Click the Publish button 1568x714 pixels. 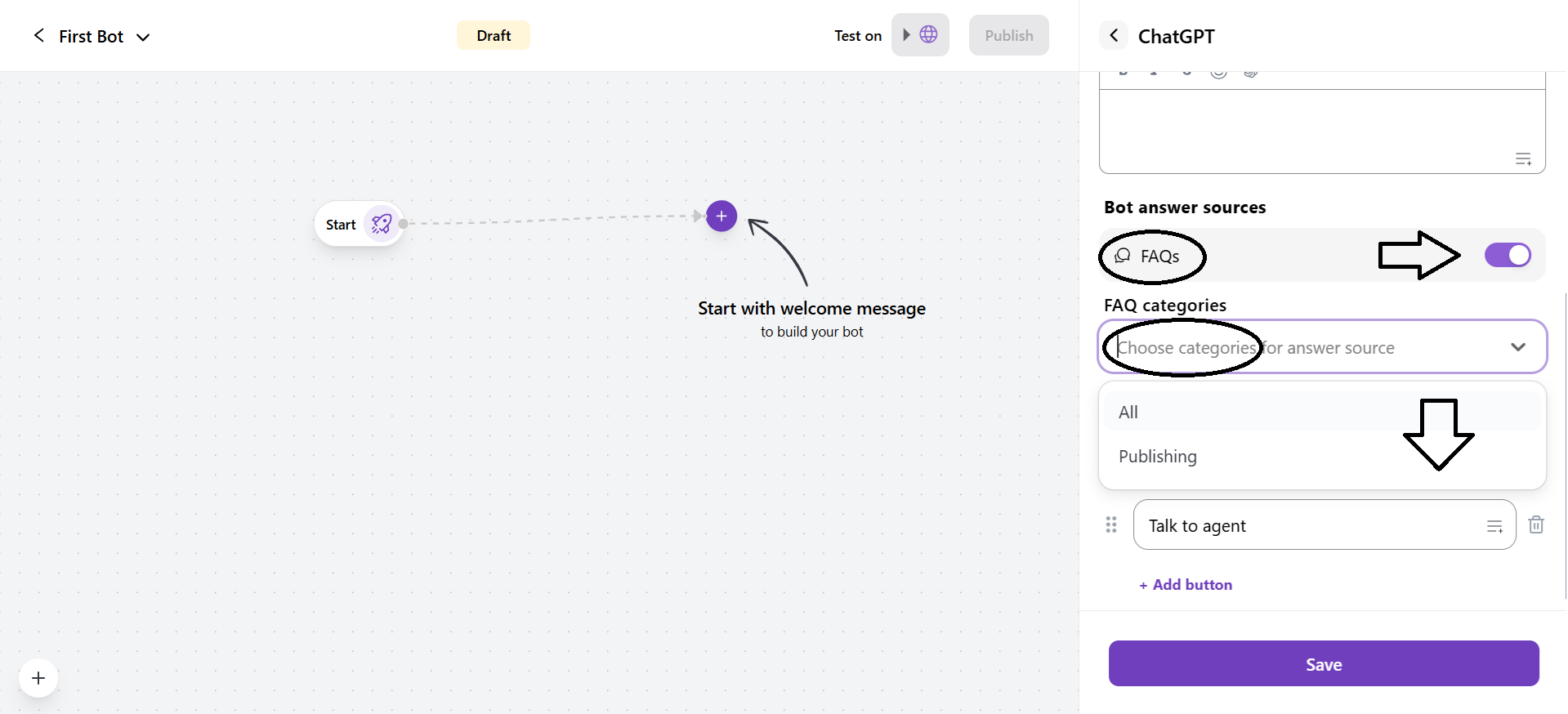point(1008,35)
